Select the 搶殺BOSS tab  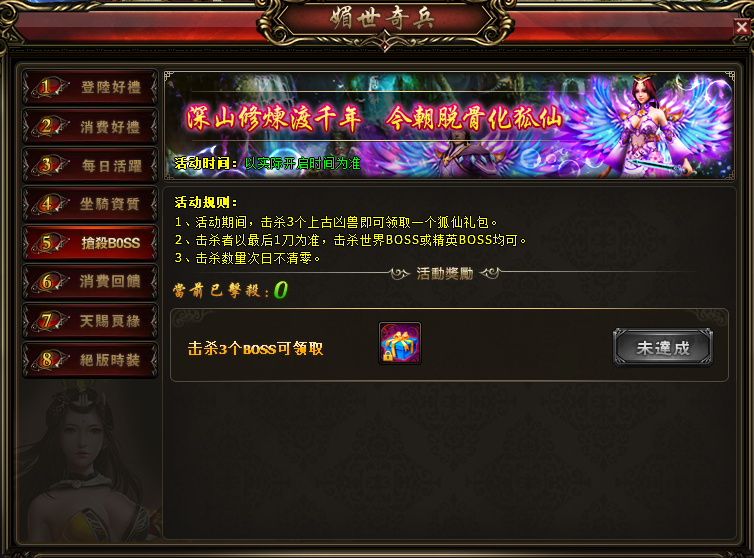90,243
